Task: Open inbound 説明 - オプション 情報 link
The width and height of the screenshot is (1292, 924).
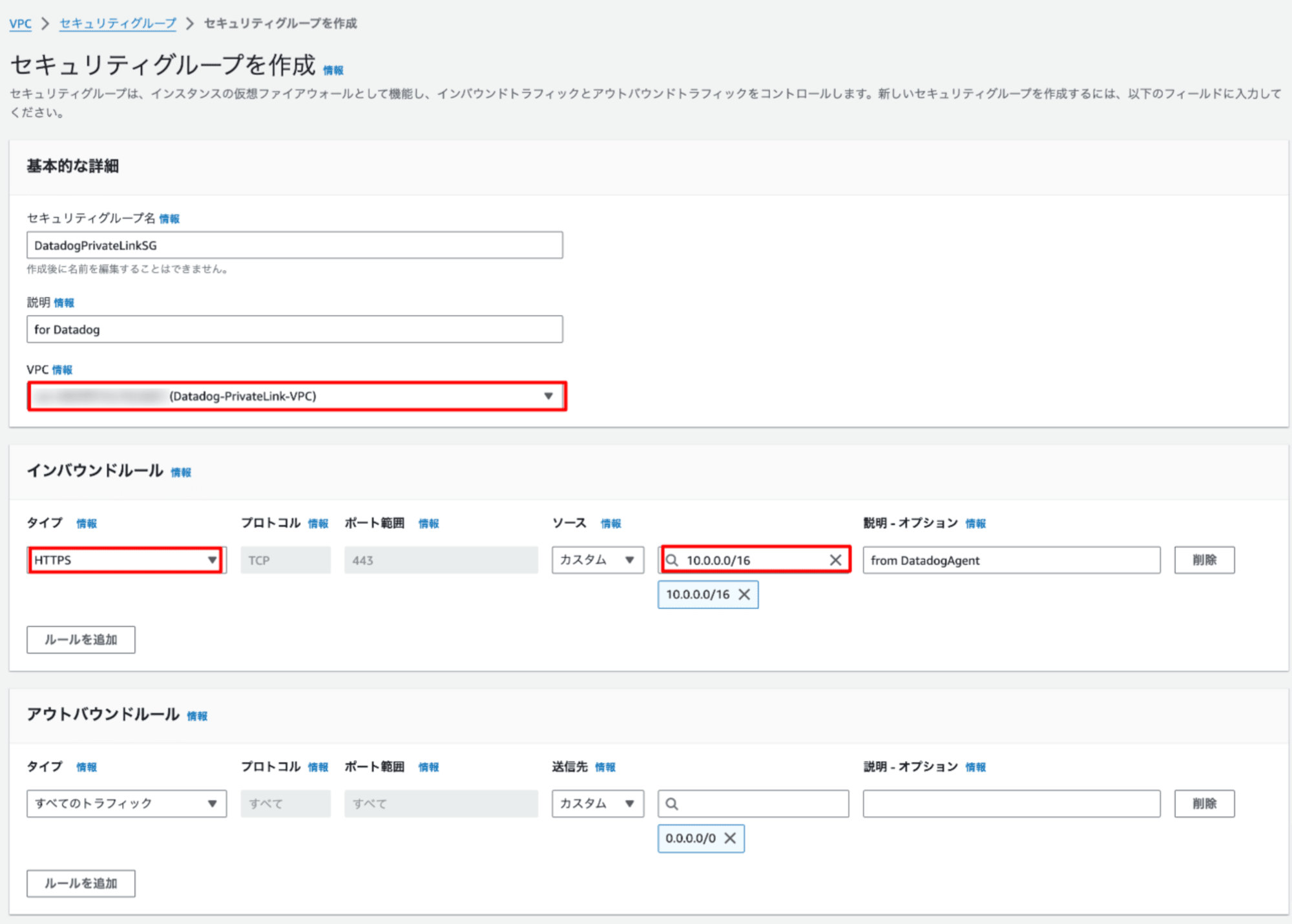Action: pos(975,524)
